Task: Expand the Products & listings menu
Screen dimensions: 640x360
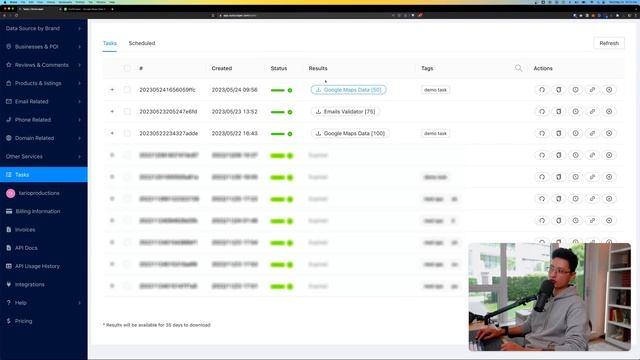Action: point(43,83)
